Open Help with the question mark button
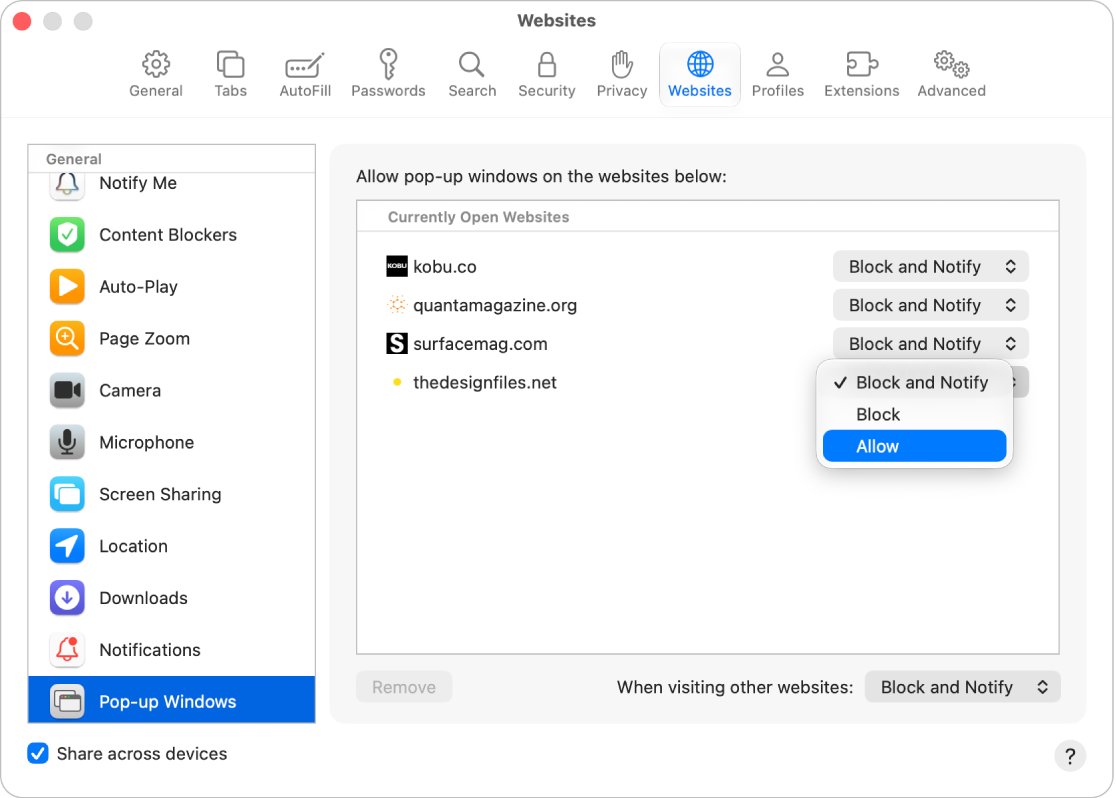The image size is (1116, 798). (1070, 756)
